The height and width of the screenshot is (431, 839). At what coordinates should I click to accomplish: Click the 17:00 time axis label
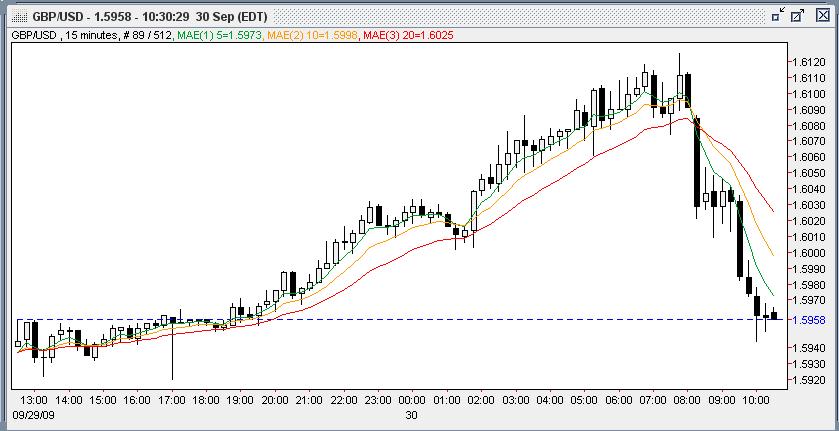[x=171, y=400]
